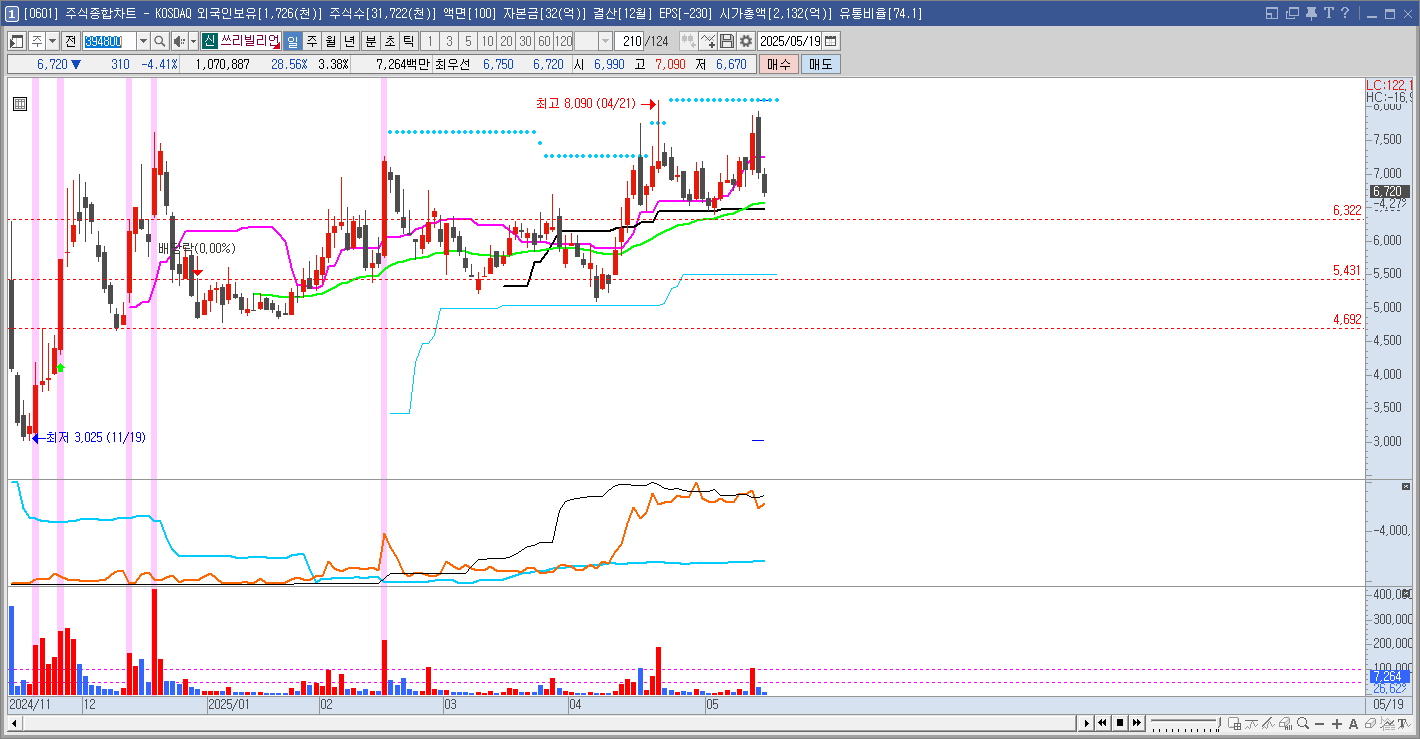Click the fast-forward double-arrow control
Image resolution: width=1420 pixels, height=739 pixels.
(x=1137, y=723)
